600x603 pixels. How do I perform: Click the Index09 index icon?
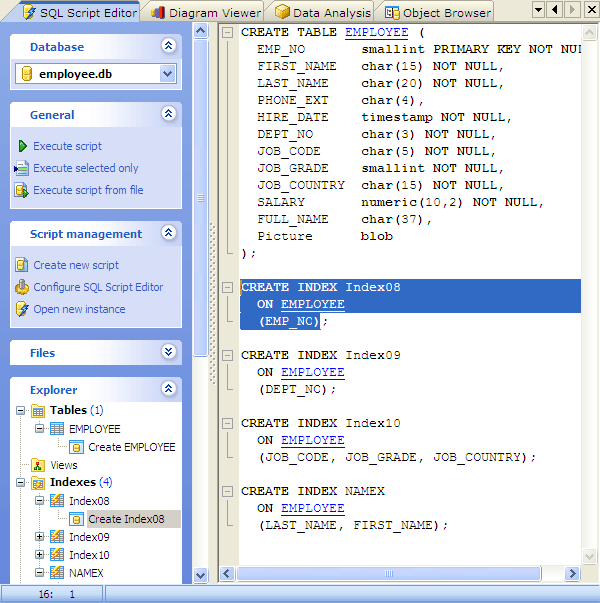(x=57, y=536)
